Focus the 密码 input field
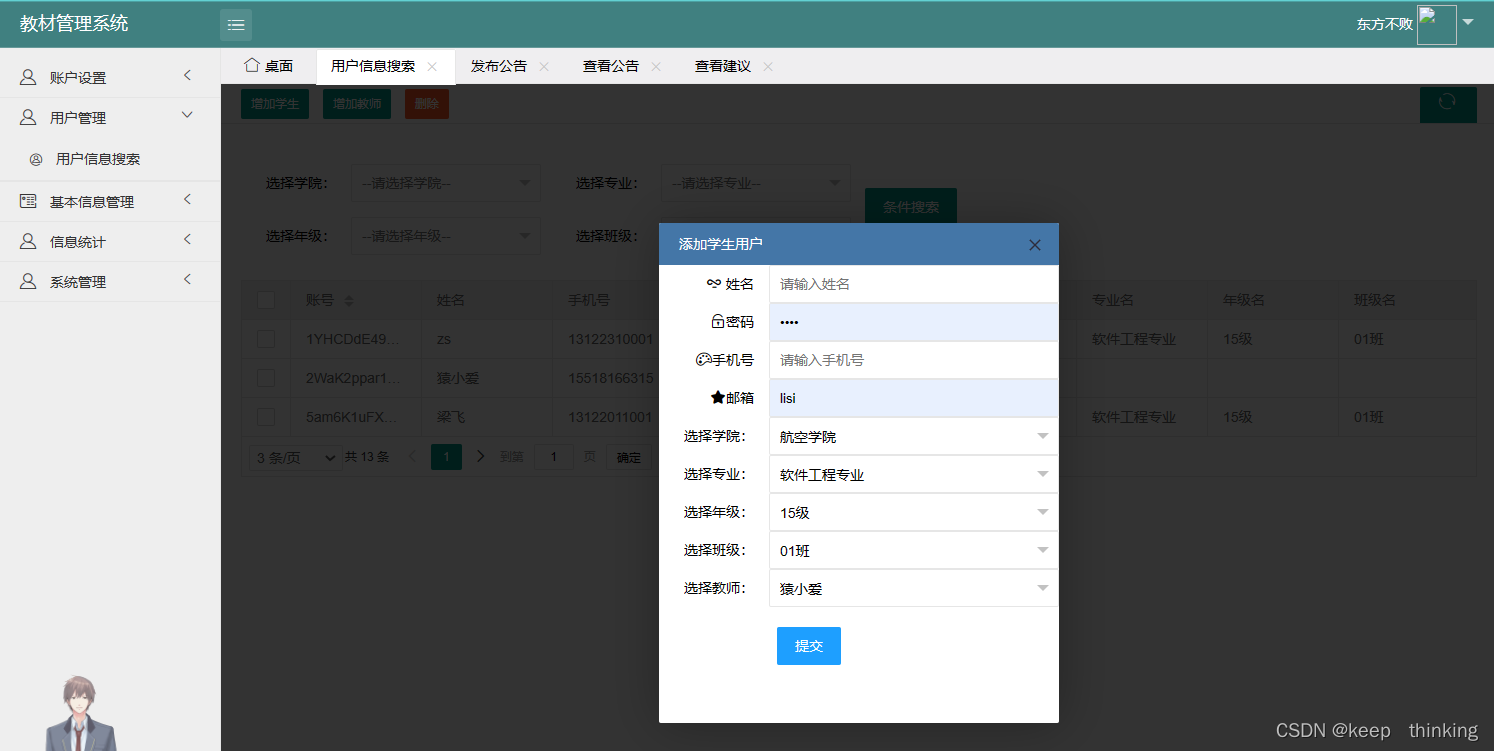The image size is (1494, 751). (914, 322)
